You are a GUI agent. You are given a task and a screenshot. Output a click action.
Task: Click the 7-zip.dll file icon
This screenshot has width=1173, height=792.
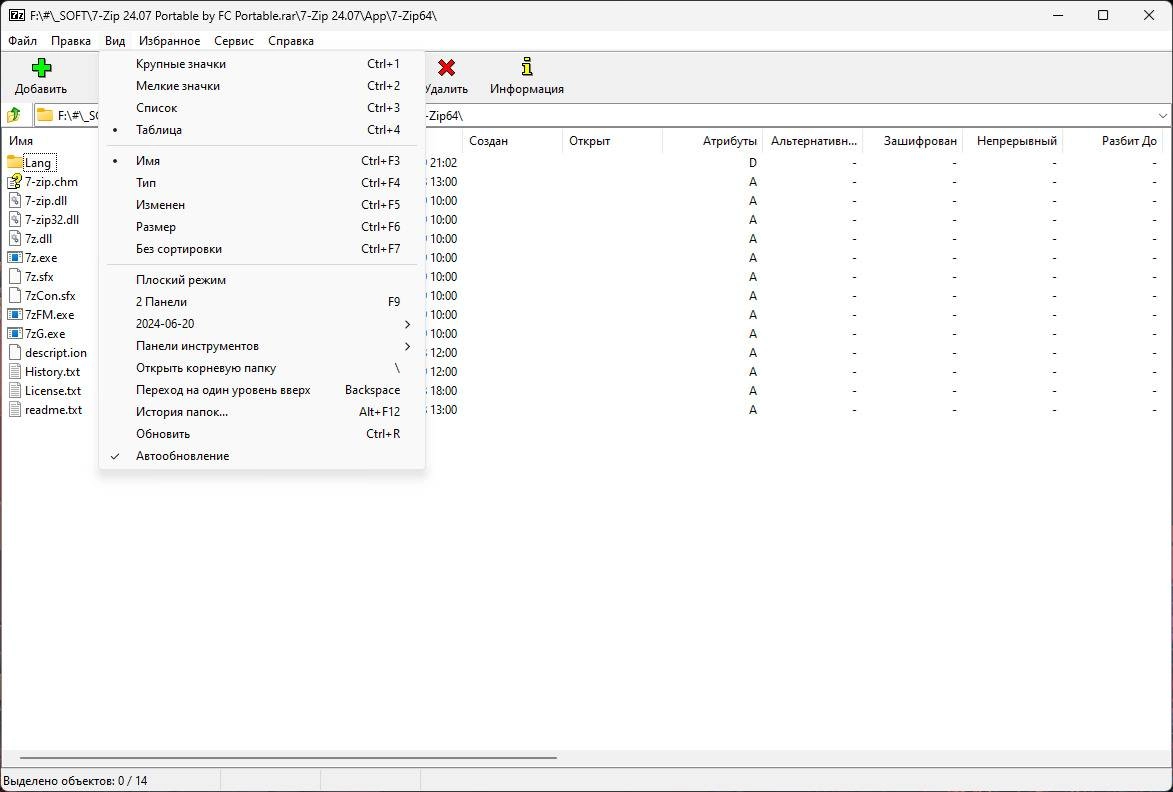tap(15, 200)
